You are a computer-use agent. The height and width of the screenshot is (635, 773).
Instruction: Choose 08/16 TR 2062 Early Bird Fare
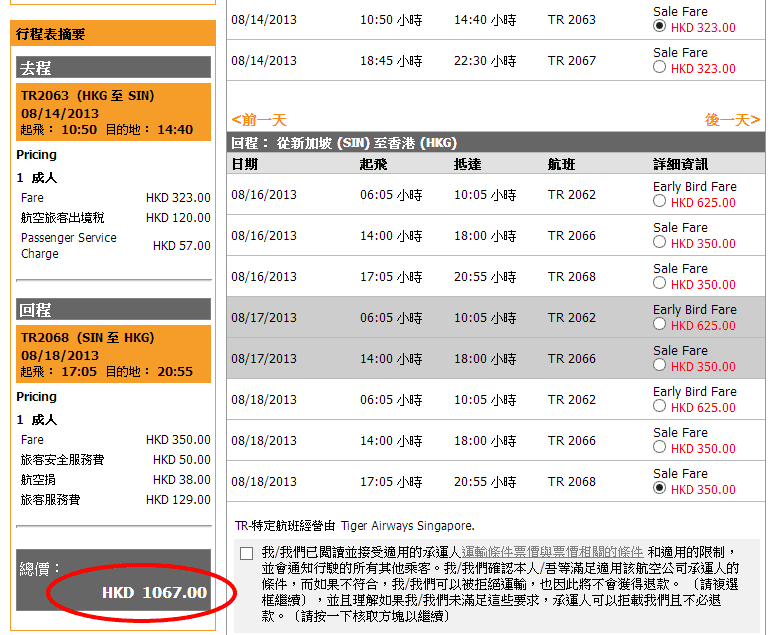pos(659,201)
